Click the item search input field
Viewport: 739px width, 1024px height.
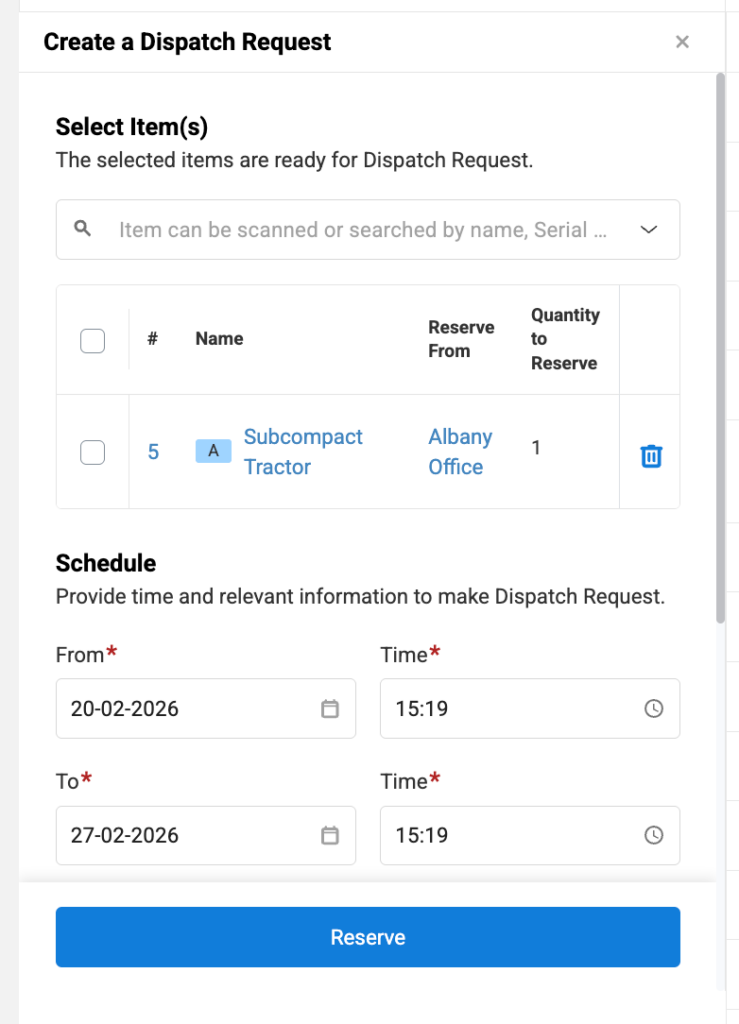360,230
